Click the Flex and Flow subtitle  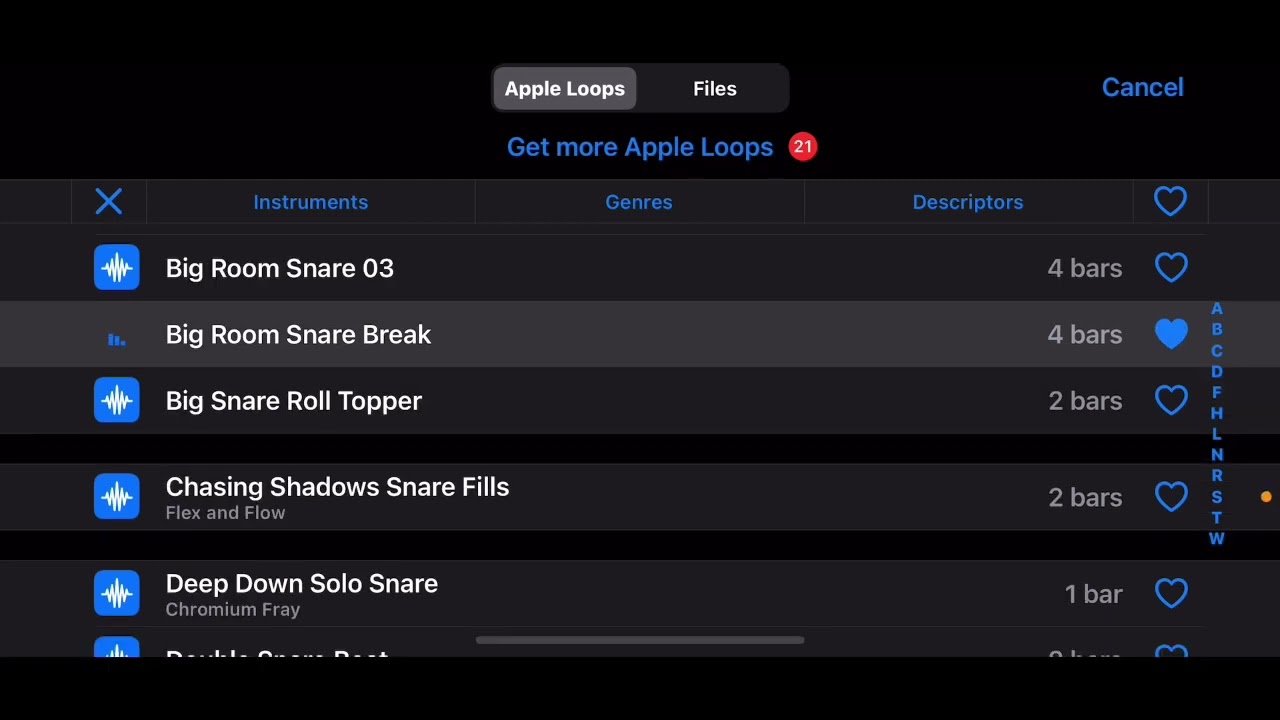tap(225, 513)
